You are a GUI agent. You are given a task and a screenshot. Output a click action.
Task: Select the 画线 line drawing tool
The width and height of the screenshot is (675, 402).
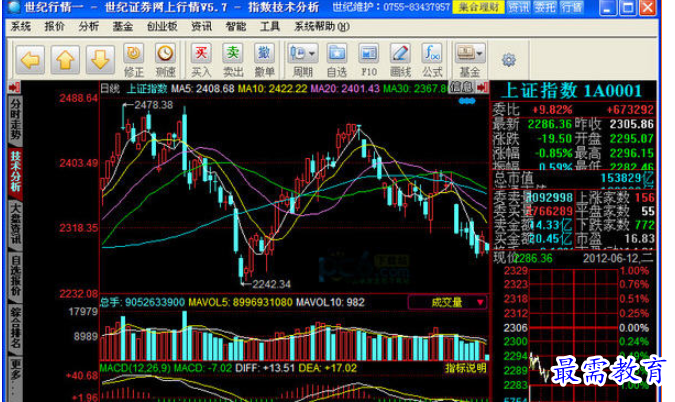[x=400, y=60]
